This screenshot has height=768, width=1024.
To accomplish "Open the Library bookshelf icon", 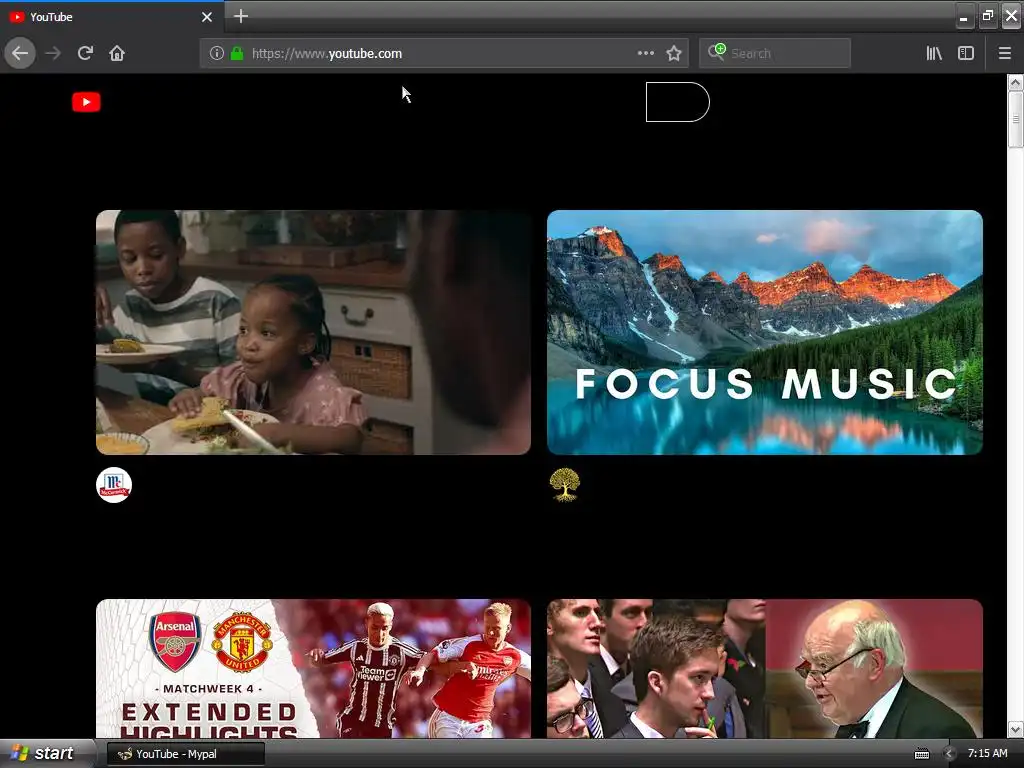I will click(934, 53).
